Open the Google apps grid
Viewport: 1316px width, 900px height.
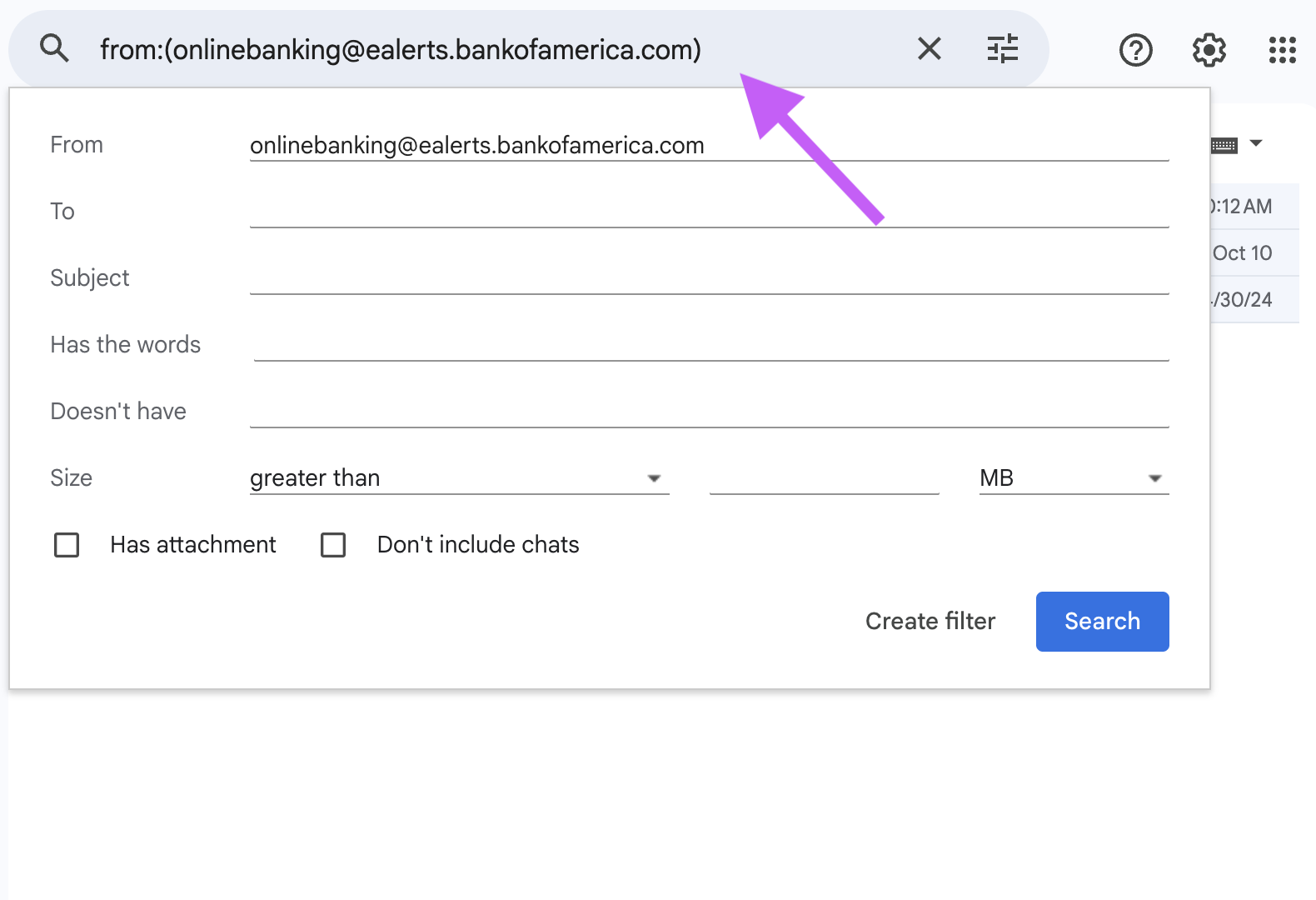point(1282,50)
